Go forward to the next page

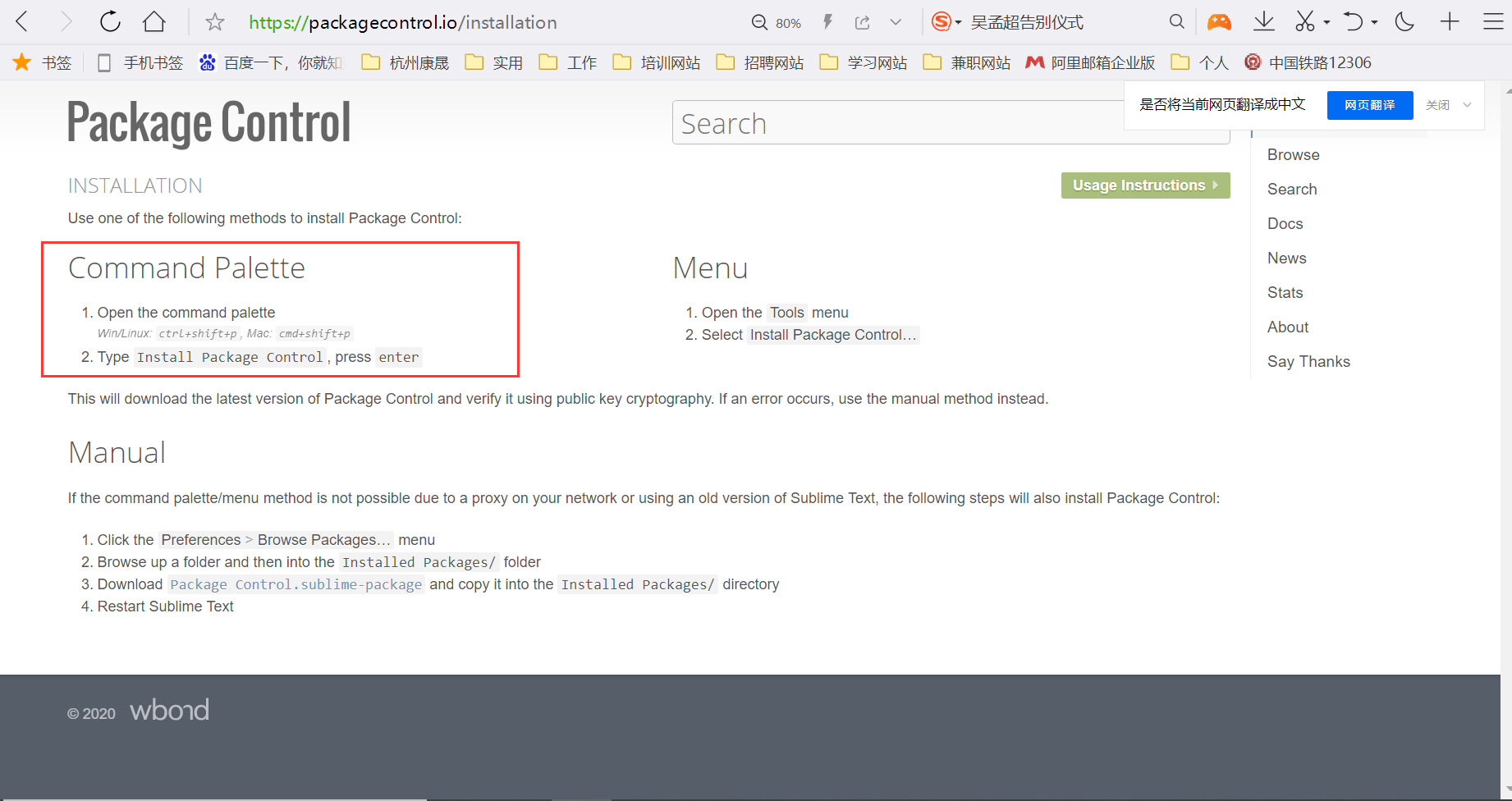pyautogui.click(x=66, y=22)
